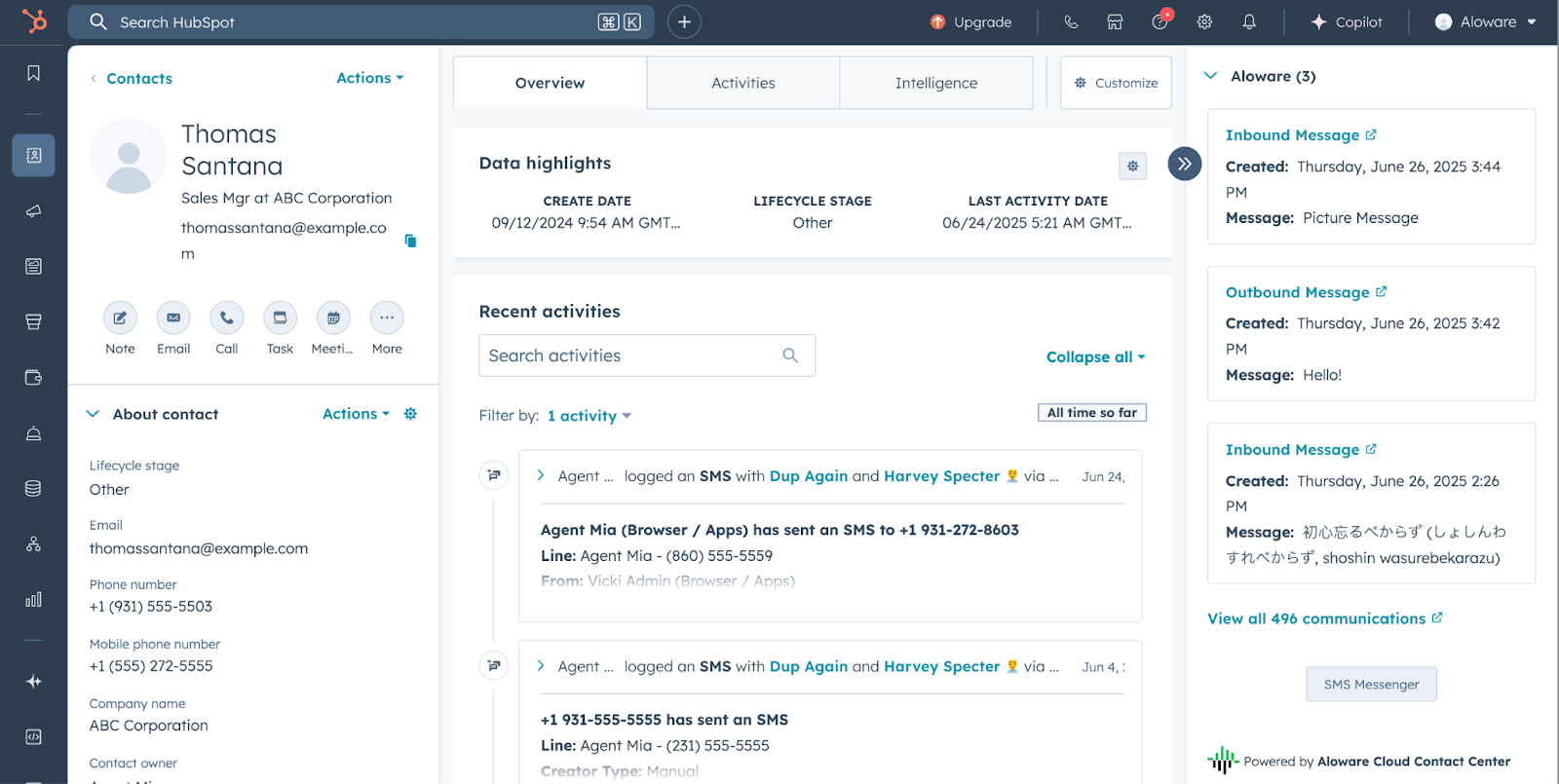Click the create new plus button
The height and width of the screenshot is (784, 1559).
click(x=684, y=21)
